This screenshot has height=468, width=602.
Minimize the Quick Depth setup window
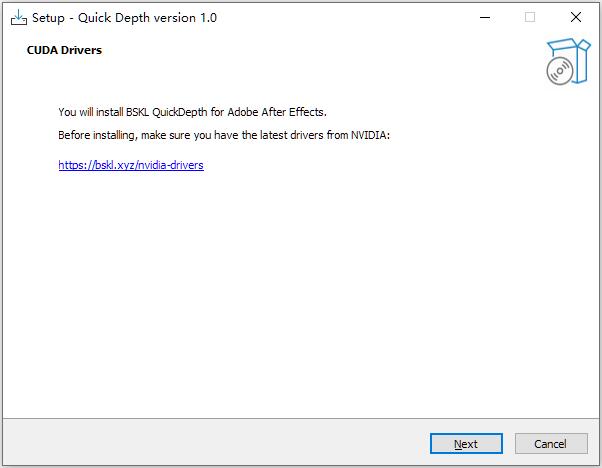[485, 17]
